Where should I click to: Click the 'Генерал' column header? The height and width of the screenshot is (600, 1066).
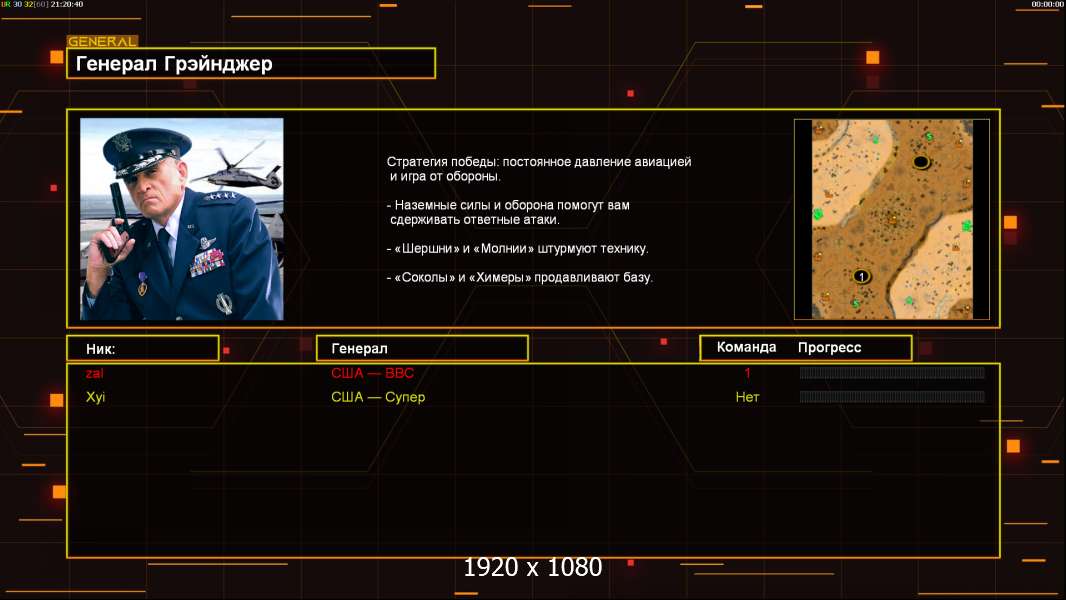(422, 348)
